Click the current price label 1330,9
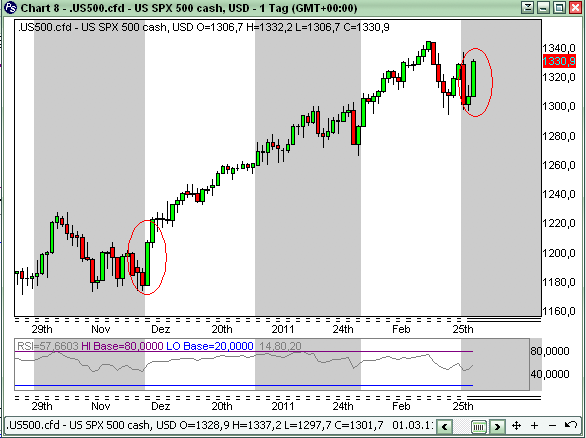Viewport: 586px width, 438px height. (559, 61)
